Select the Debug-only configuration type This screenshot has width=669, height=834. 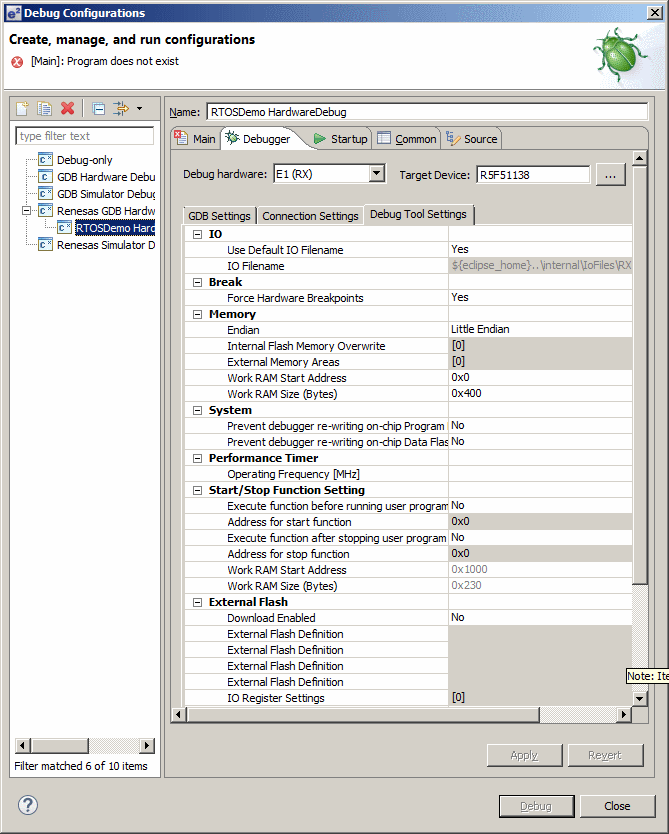pyautogui.click(x=84, y=160)
